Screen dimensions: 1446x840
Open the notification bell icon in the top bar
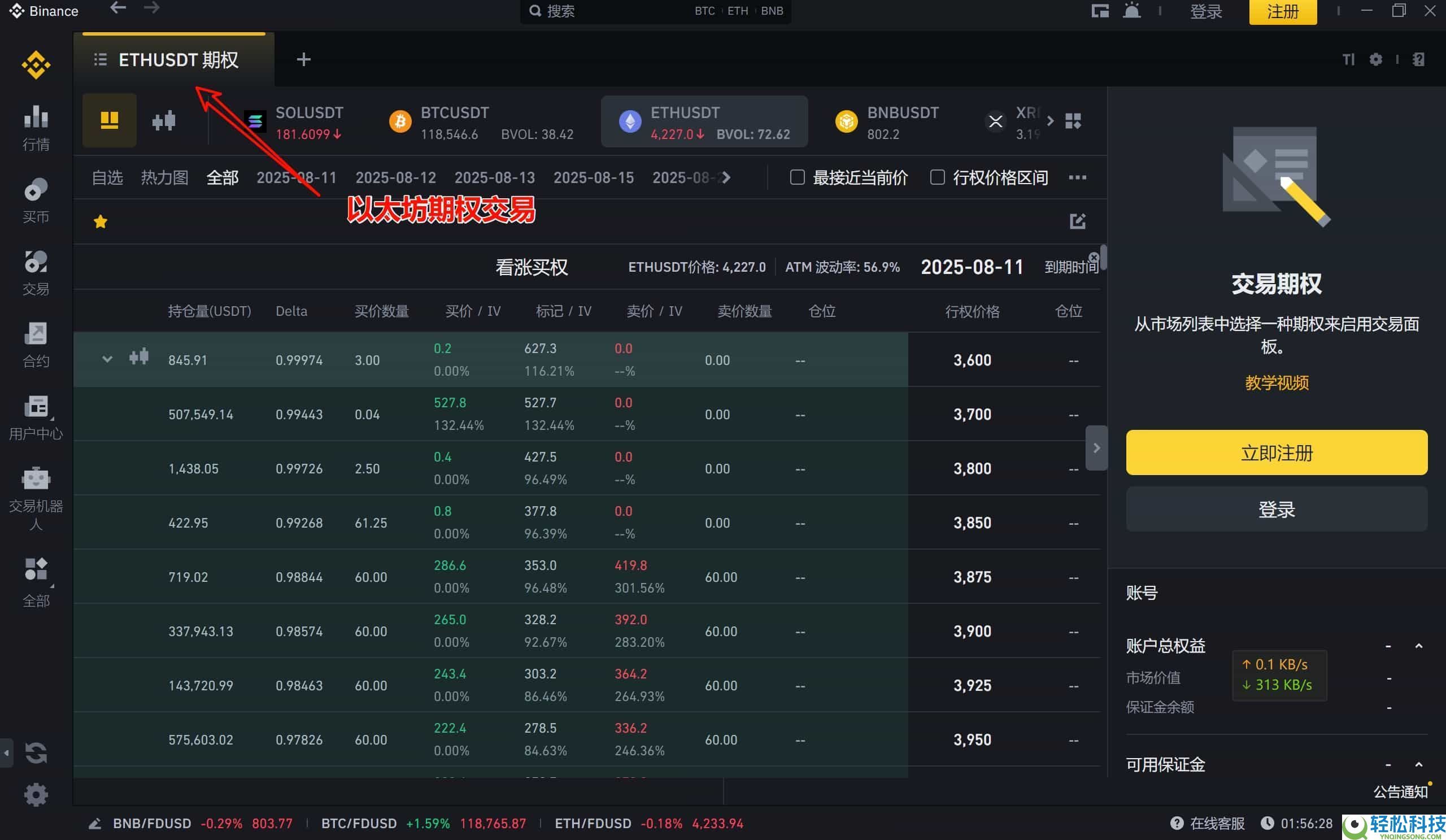pyautogui.click(x=1131, y=10)
